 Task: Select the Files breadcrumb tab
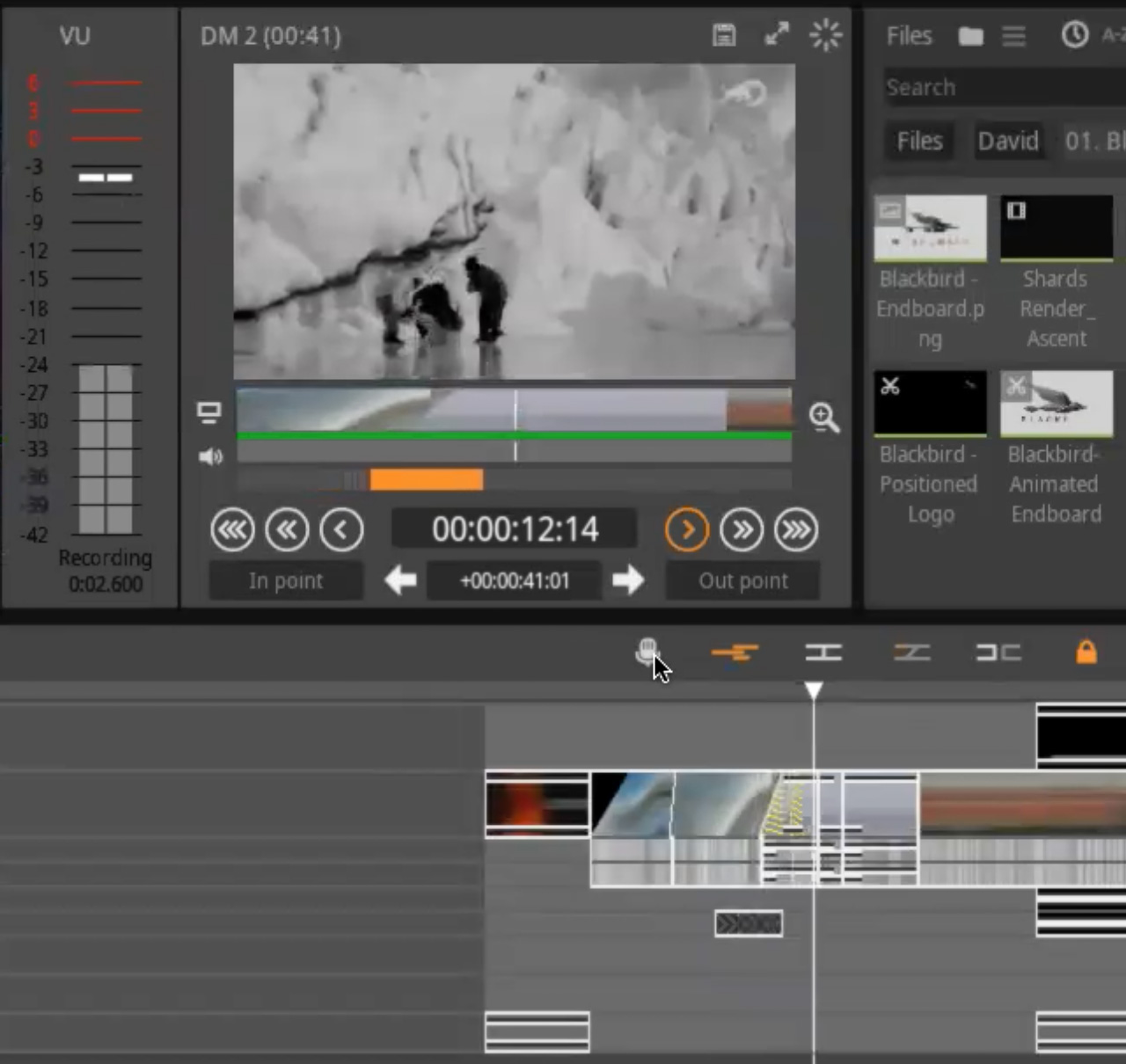919,141
